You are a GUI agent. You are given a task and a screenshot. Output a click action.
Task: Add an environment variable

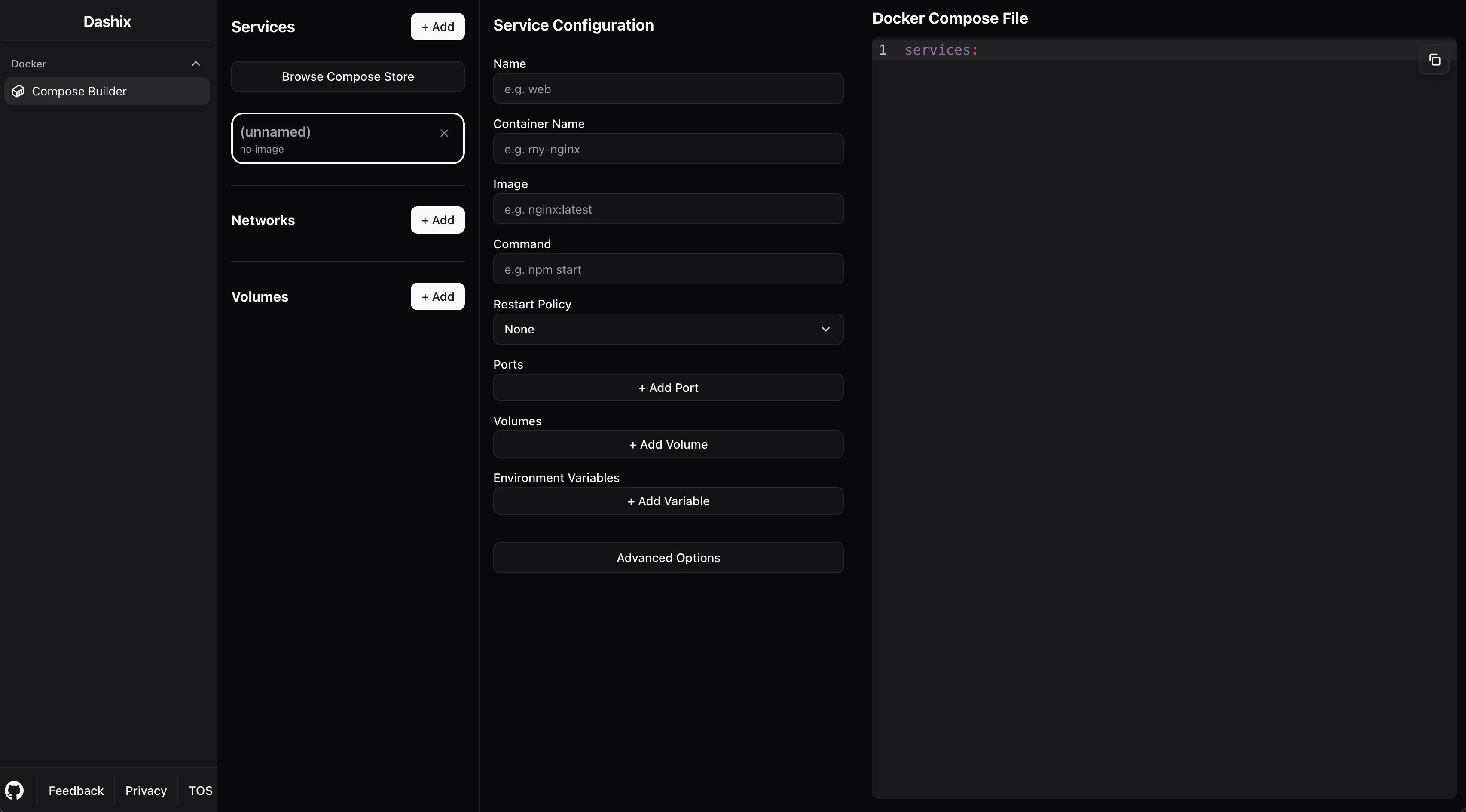pos(668,501)
